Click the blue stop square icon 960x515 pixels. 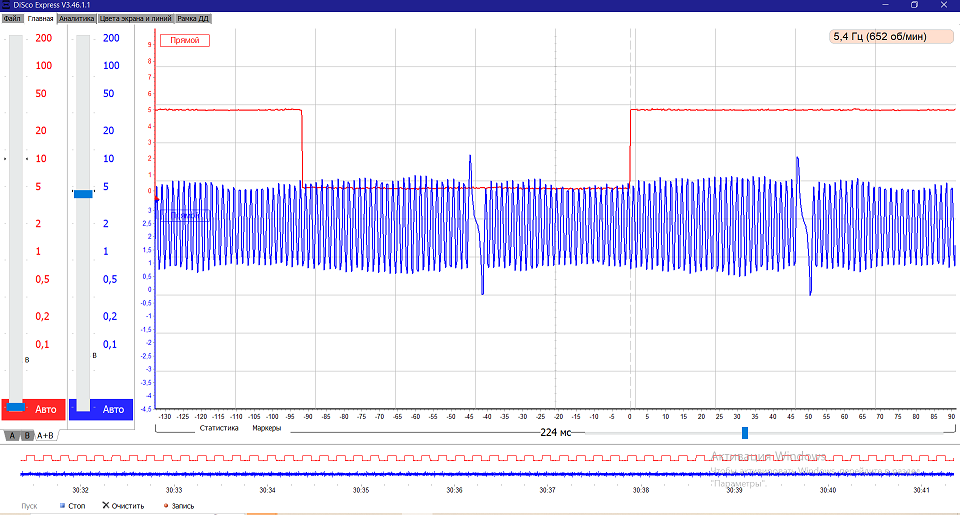(62, 506)
